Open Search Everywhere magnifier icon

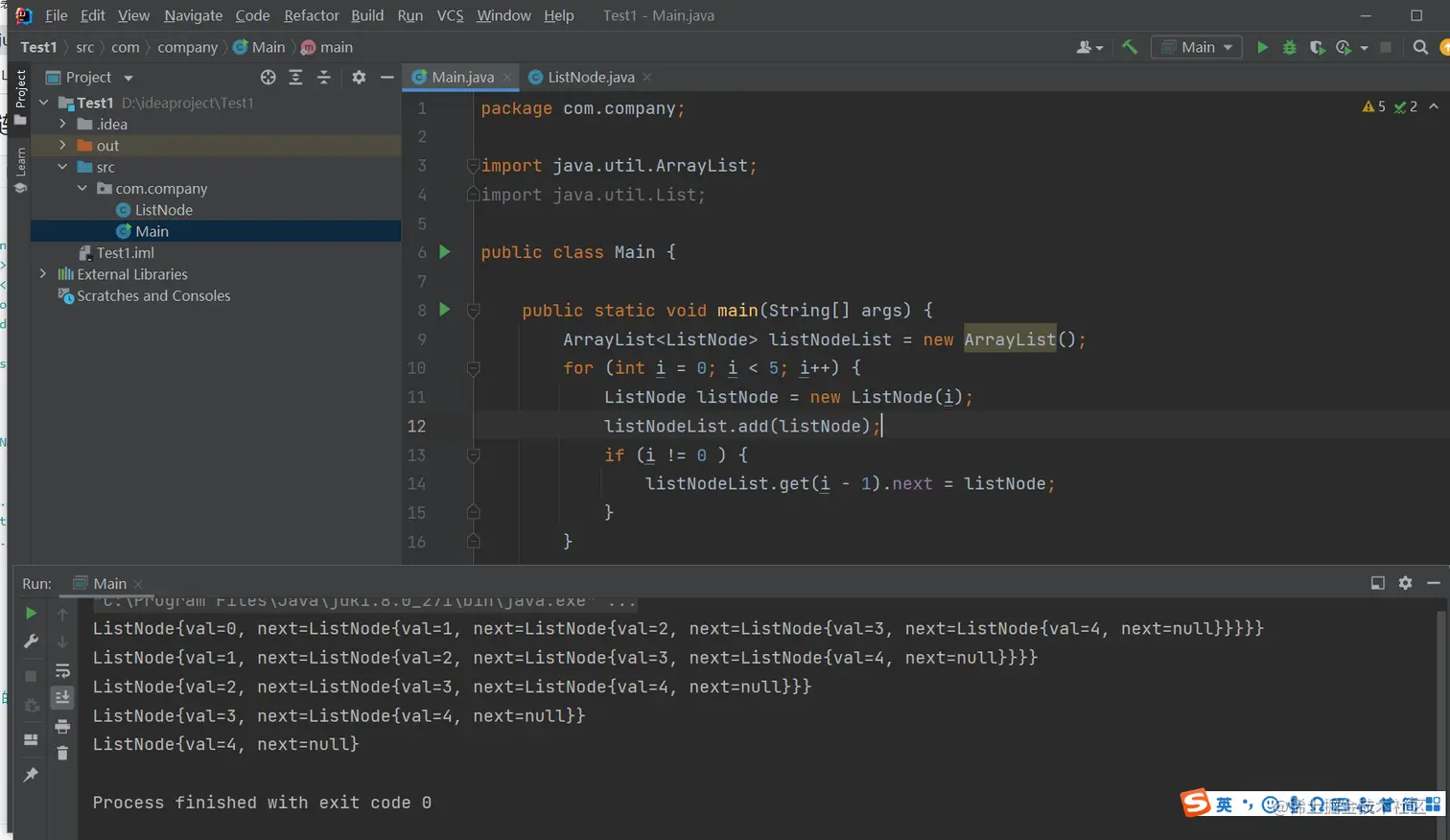[1420, 47]
